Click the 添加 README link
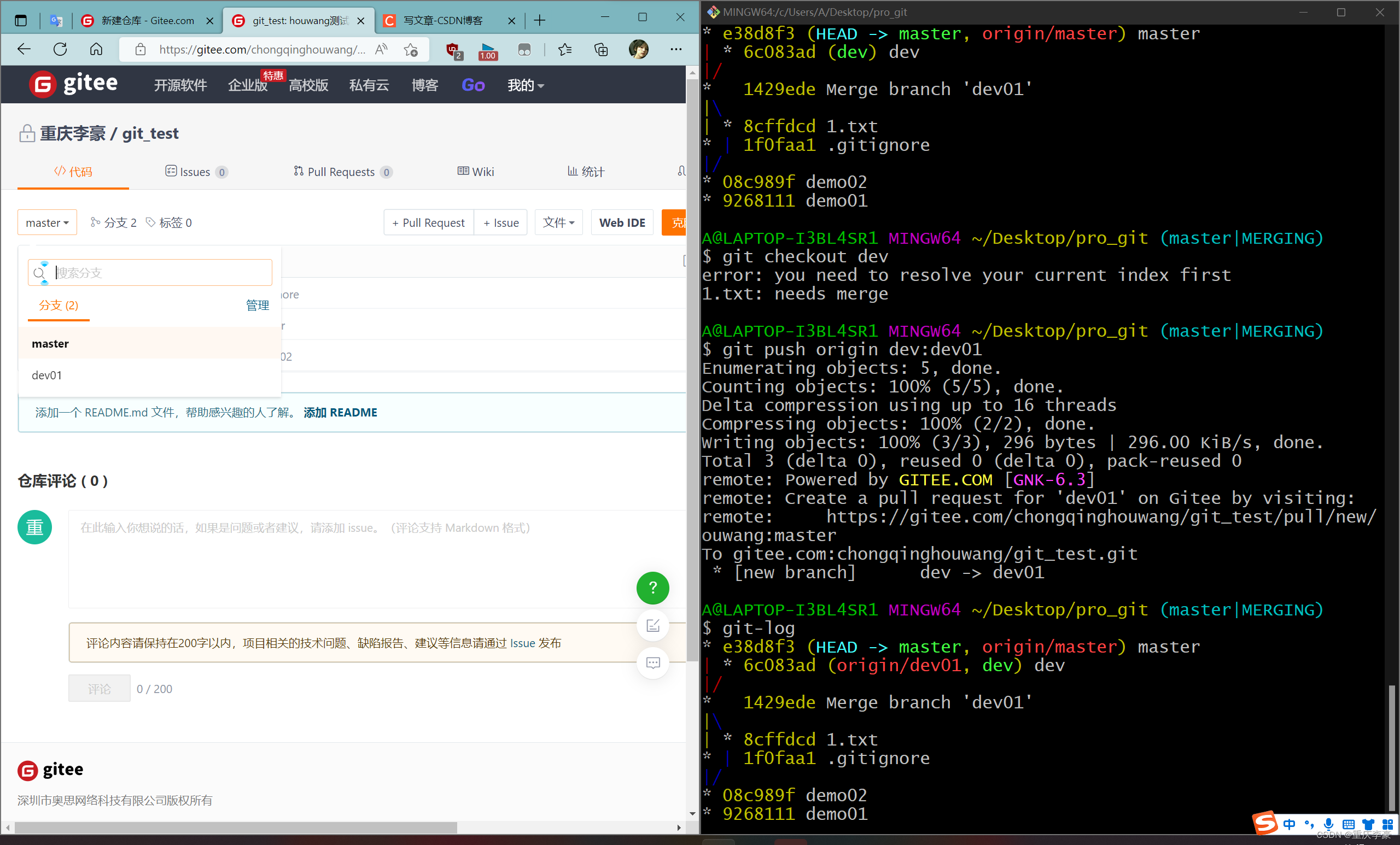The height and width of the screenshot is (845, 1400). 340,412
